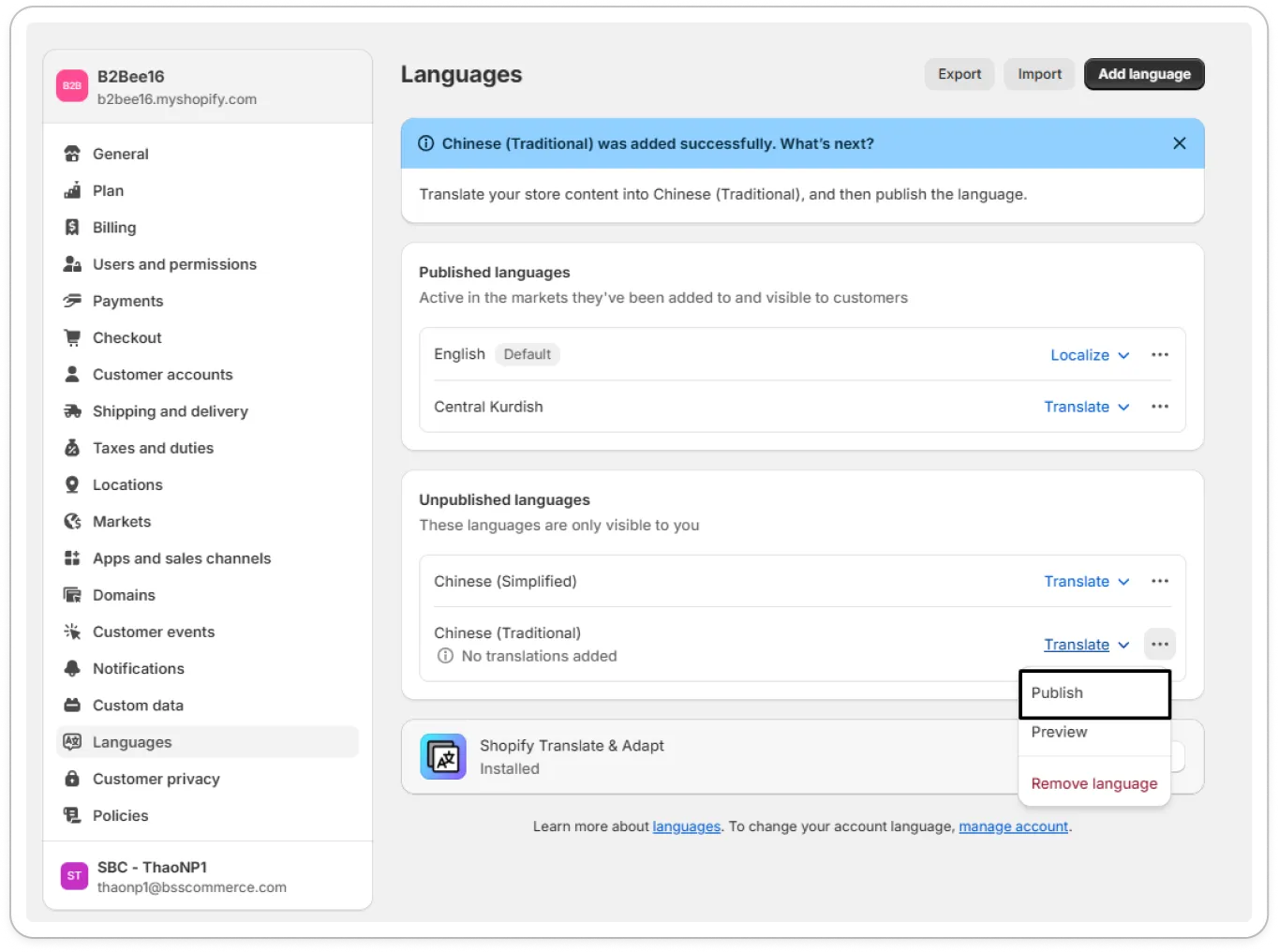The height and width of the screenshot is (952, 1279).
Task: Click the Plan chart icon
Action: [x=72, y=190]
